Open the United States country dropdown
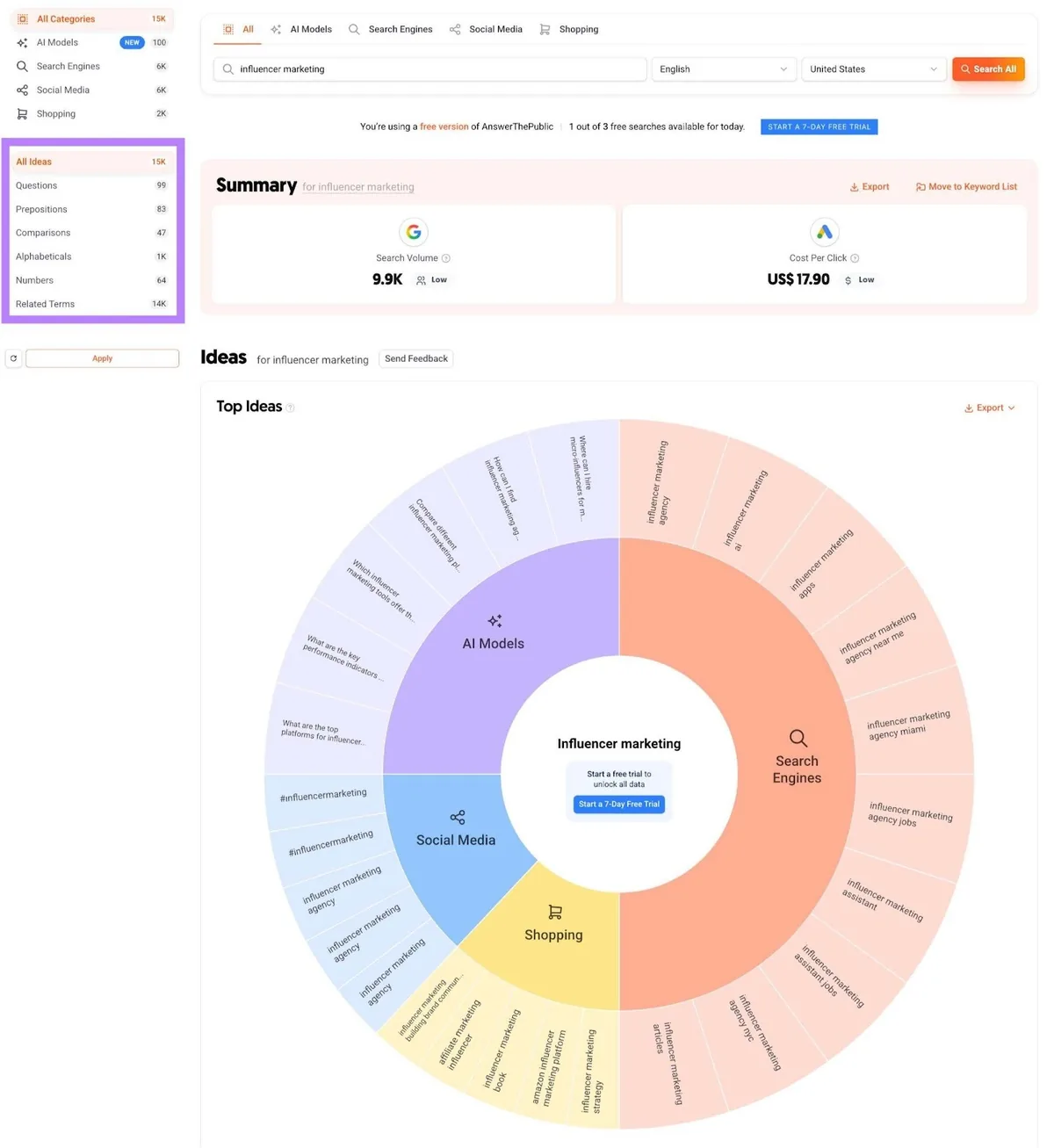 pos(874,69)
